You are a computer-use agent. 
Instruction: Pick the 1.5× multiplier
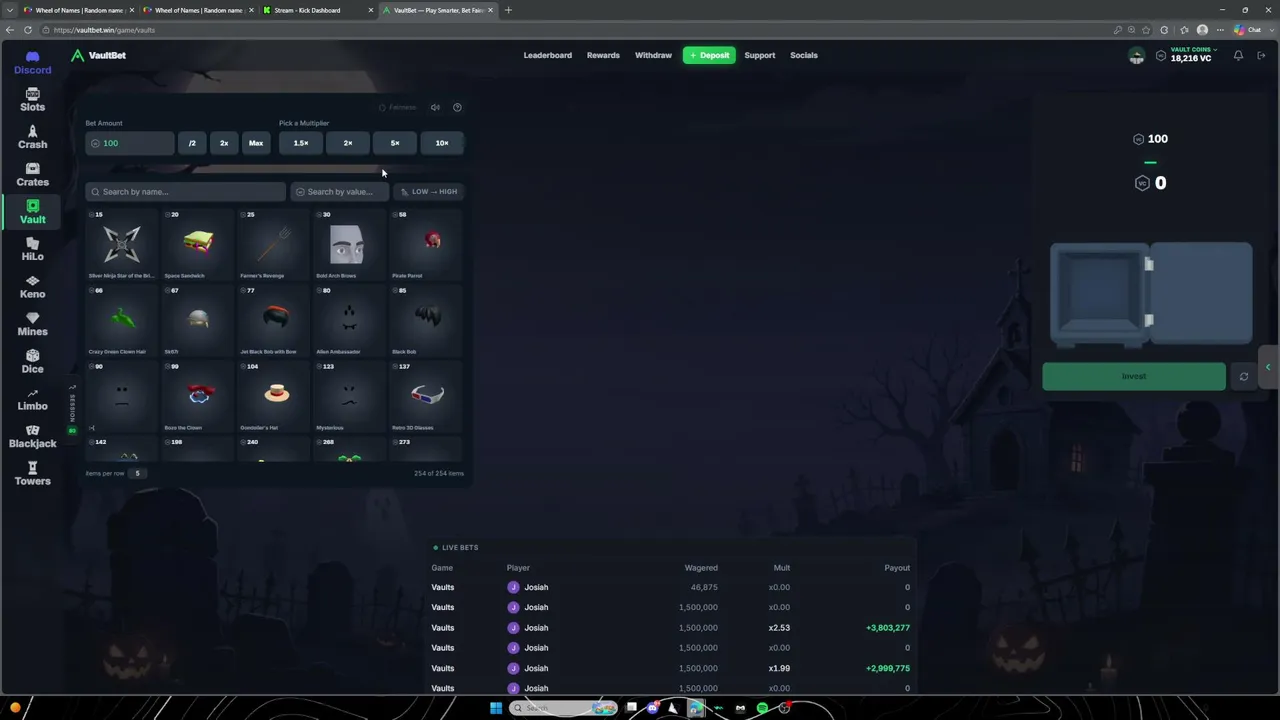301,143
